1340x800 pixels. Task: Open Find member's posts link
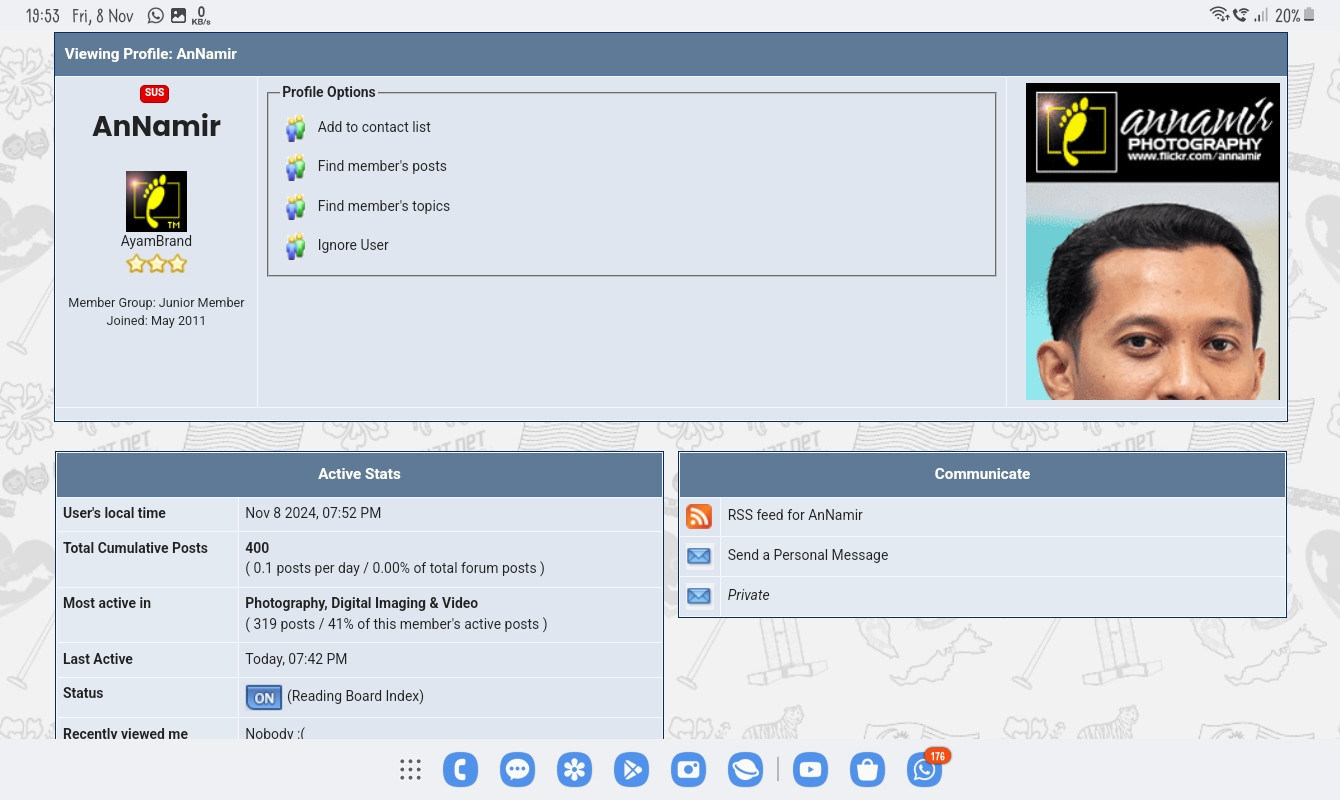(x=382, y=166)
